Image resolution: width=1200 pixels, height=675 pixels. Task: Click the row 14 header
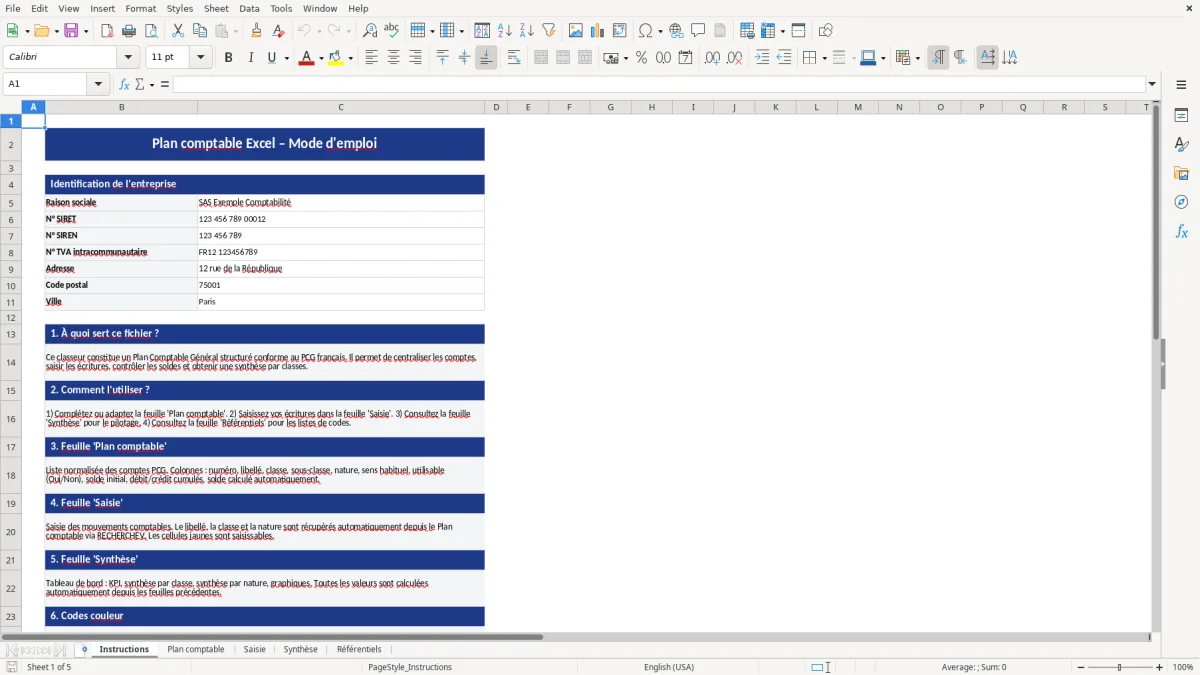point(11,362)
